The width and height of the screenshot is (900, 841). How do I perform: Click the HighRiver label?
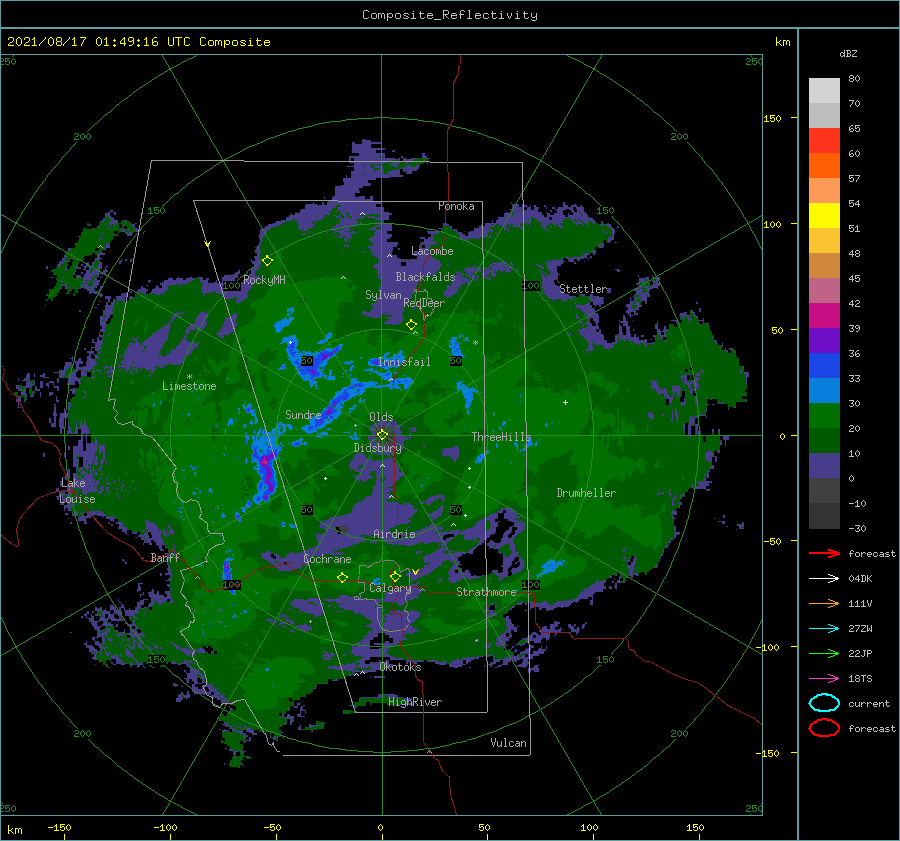[x=415, y=702]
